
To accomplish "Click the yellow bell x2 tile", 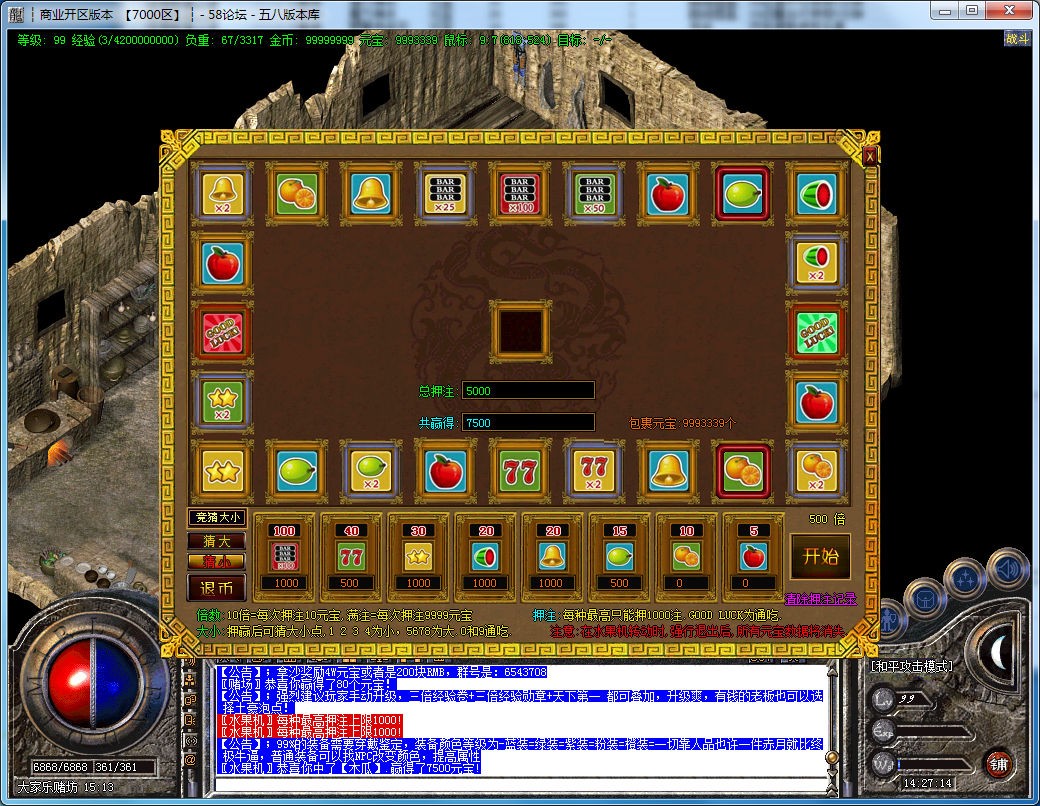I will click(222, 194).
